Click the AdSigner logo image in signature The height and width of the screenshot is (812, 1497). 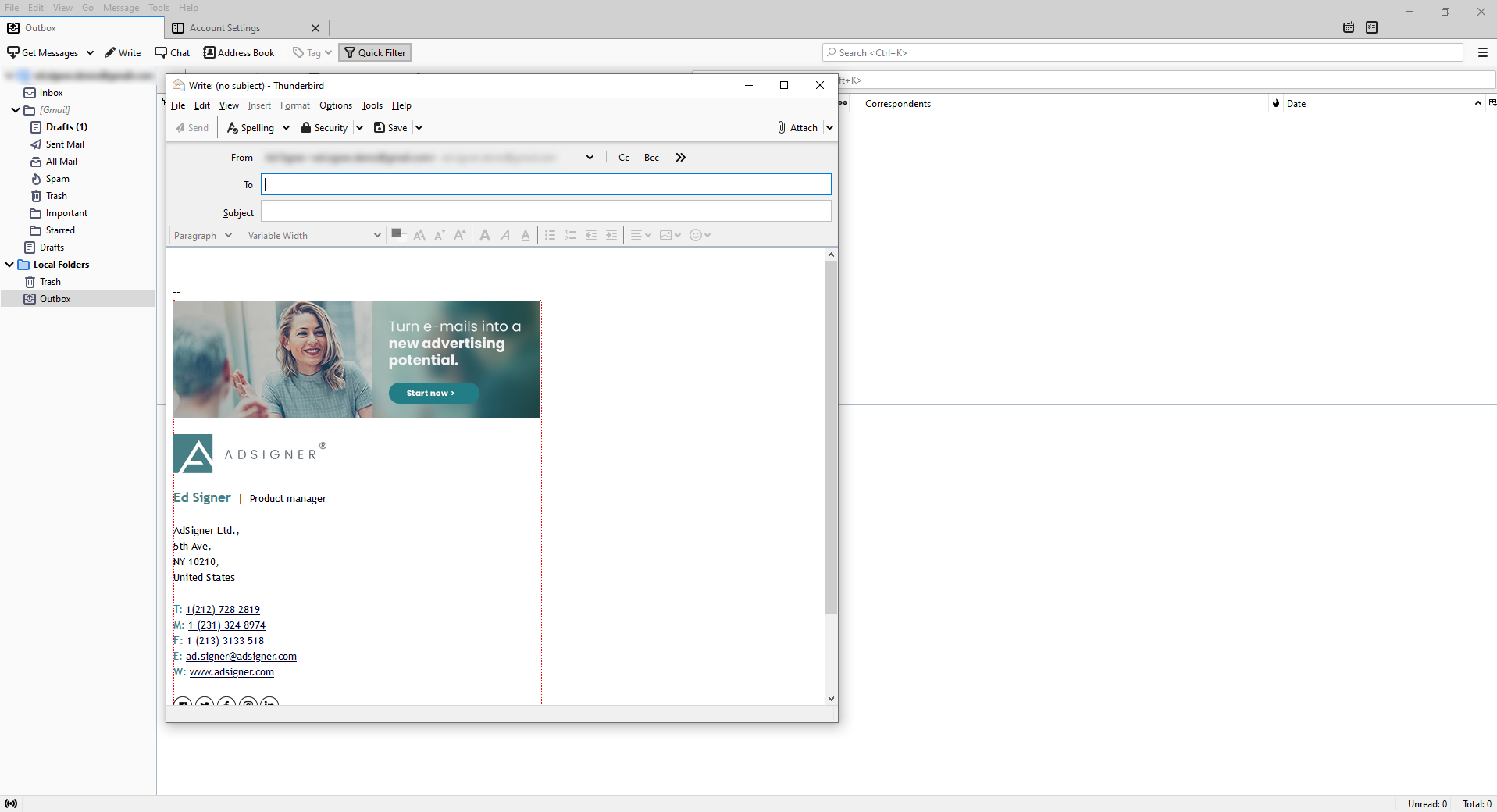click(x=250, y=454)
